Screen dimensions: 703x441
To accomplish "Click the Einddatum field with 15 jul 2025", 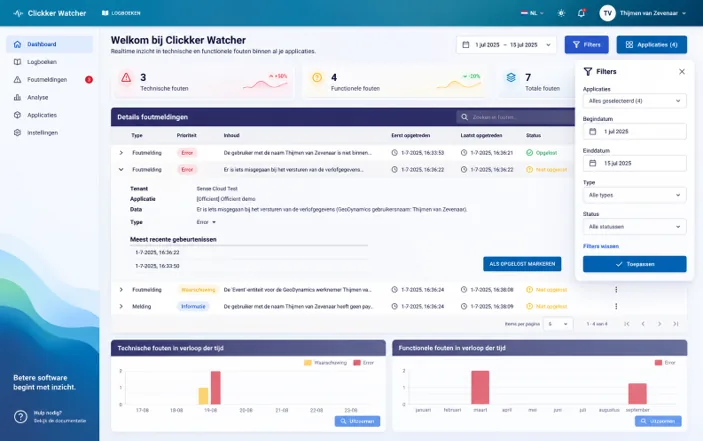I will [x=634, y=164].
